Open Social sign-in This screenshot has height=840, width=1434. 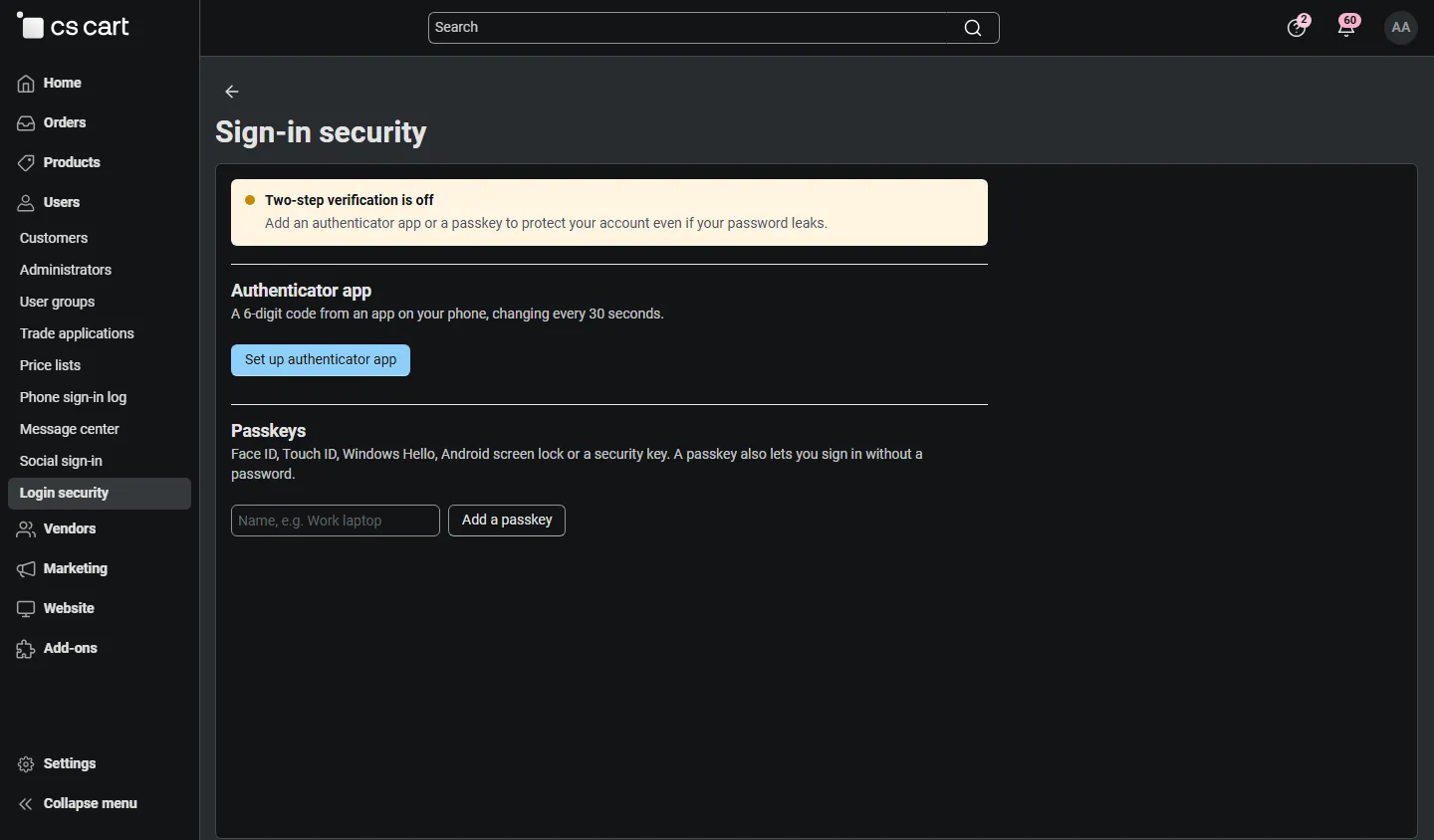(61, 462)
